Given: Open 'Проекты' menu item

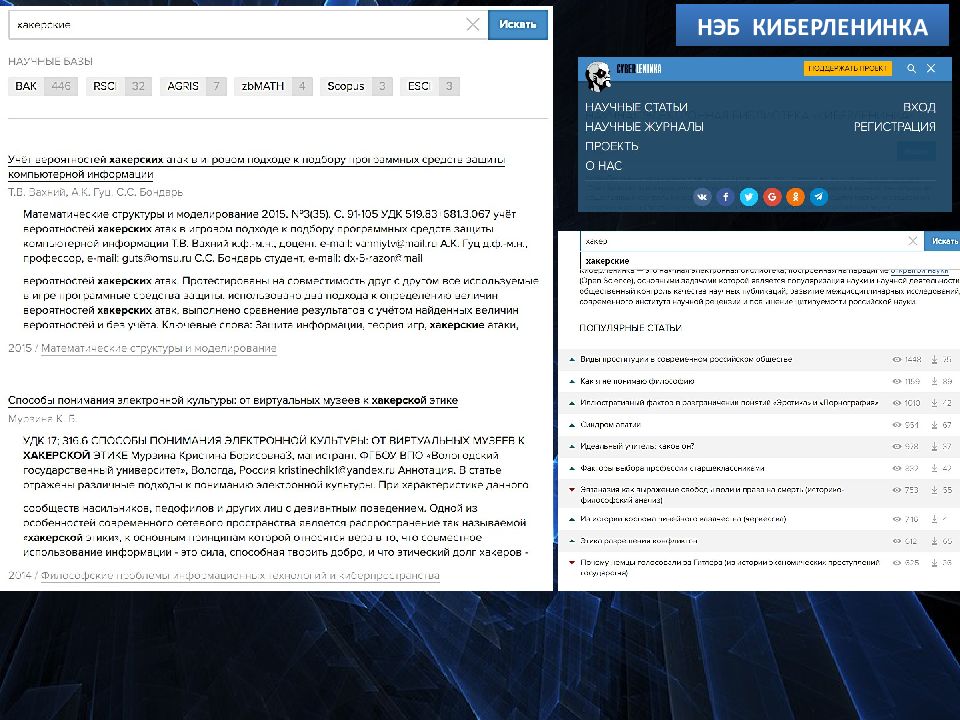Looking at the screenshot, I should (x=612, y=146).
